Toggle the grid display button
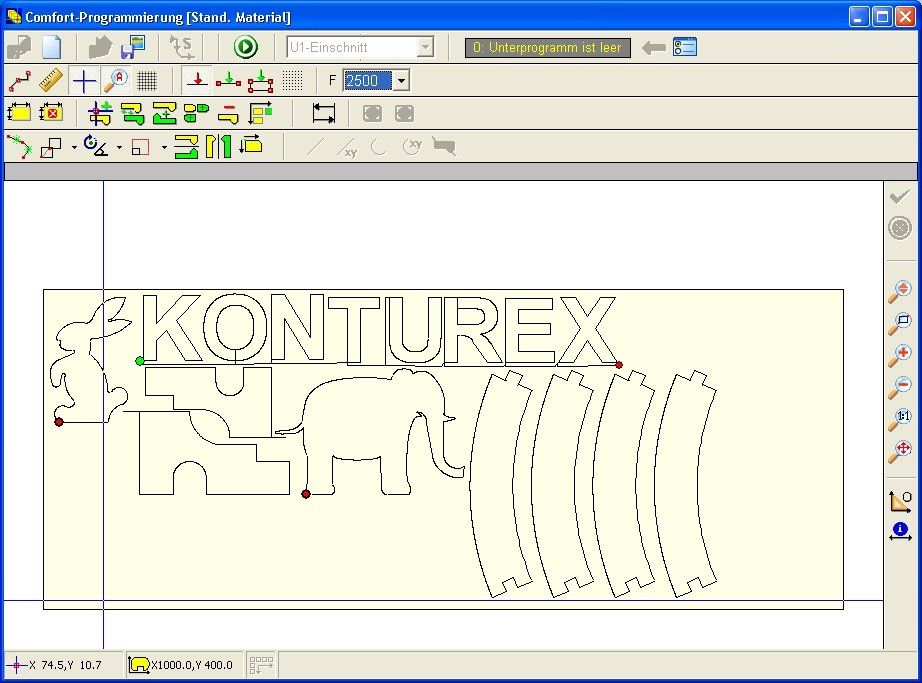 point(147,81)
